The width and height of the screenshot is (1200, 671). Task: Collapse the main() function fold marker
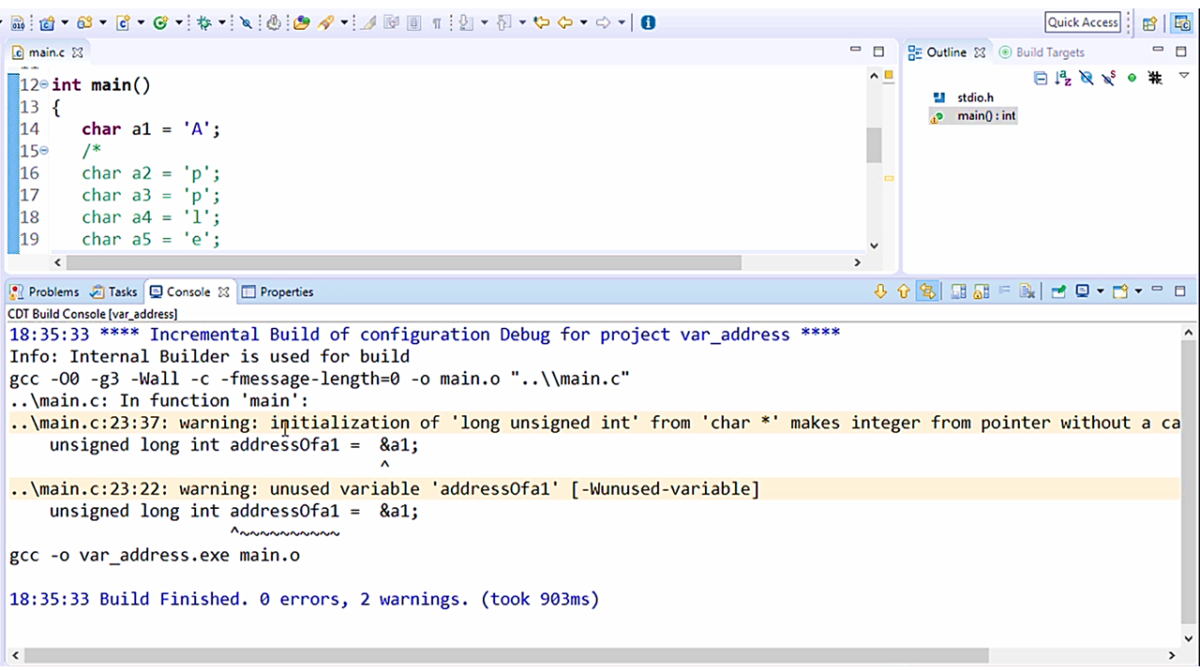pyautogui.click(x=43, y=85)
